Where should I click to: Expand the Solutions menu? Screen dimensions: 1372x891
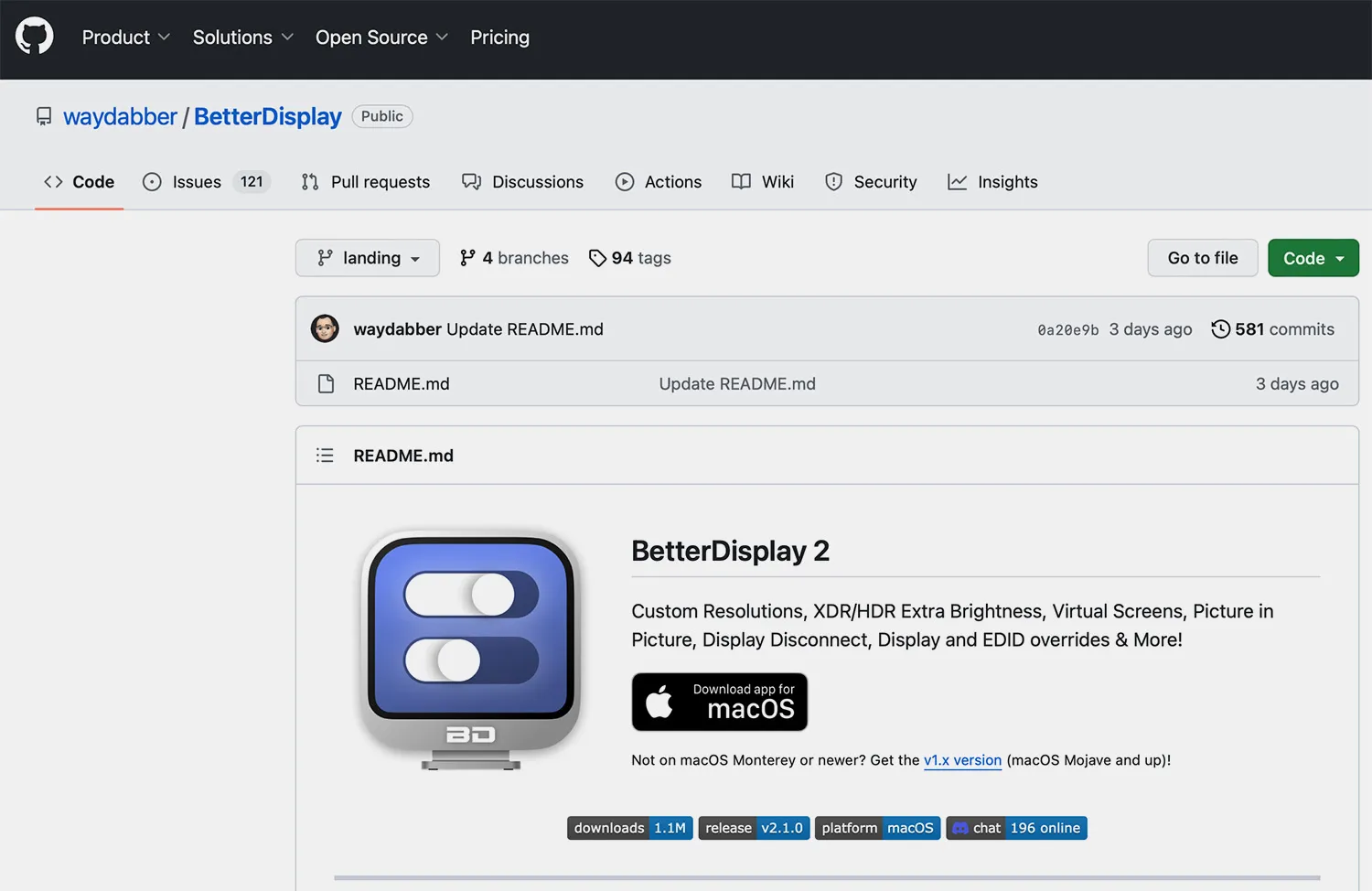click(x=242, y=38)
